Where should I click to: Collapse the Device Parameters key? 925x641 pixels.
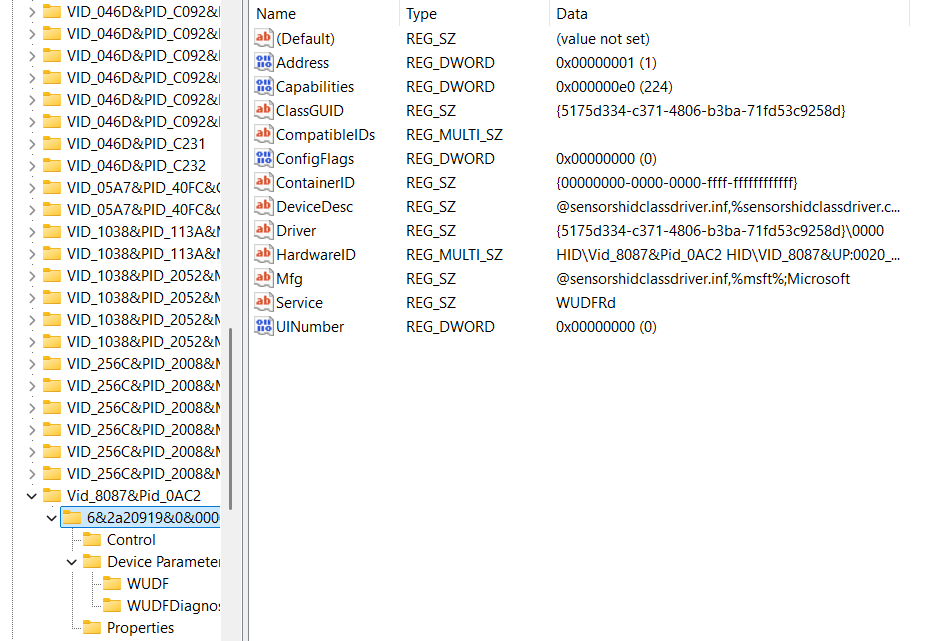(72, 562)
